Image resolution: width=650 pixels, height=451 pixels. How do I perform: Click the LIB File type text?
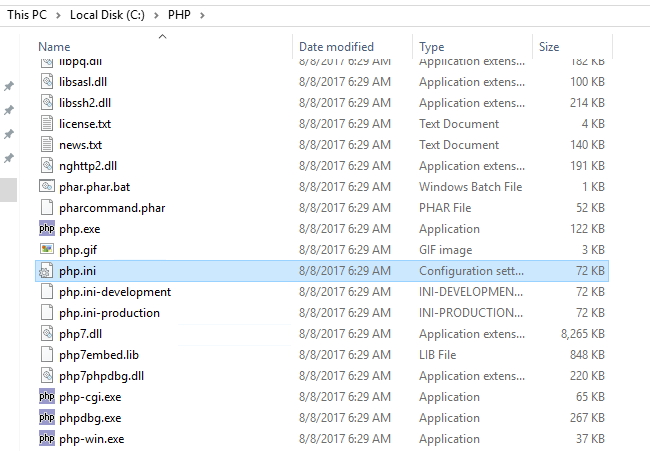pos(438,355)
